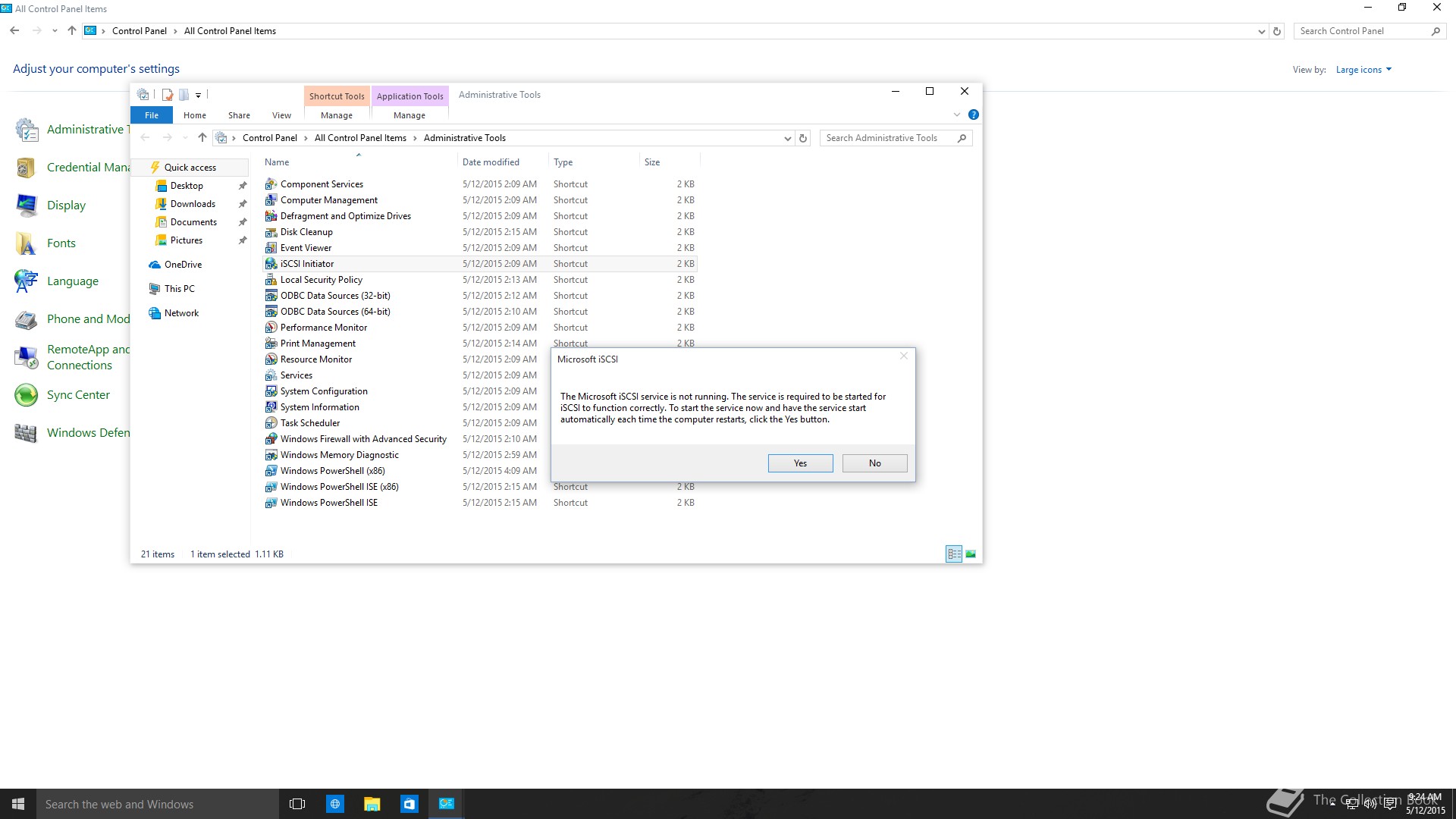Click the Search the web and Windows box

click(x=158, y=804)
